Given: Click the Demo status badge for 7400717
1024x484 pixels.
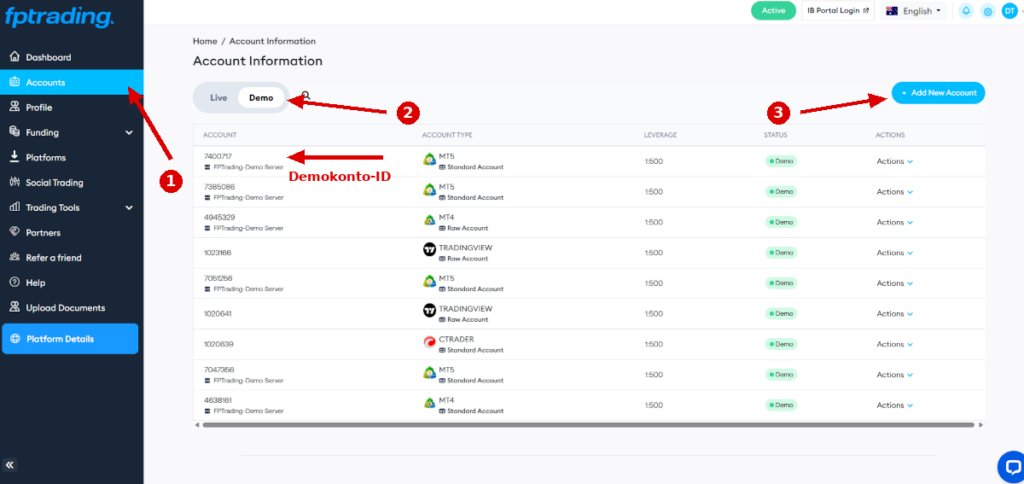Looking at the screenshot, I should (x=781, y=161).
